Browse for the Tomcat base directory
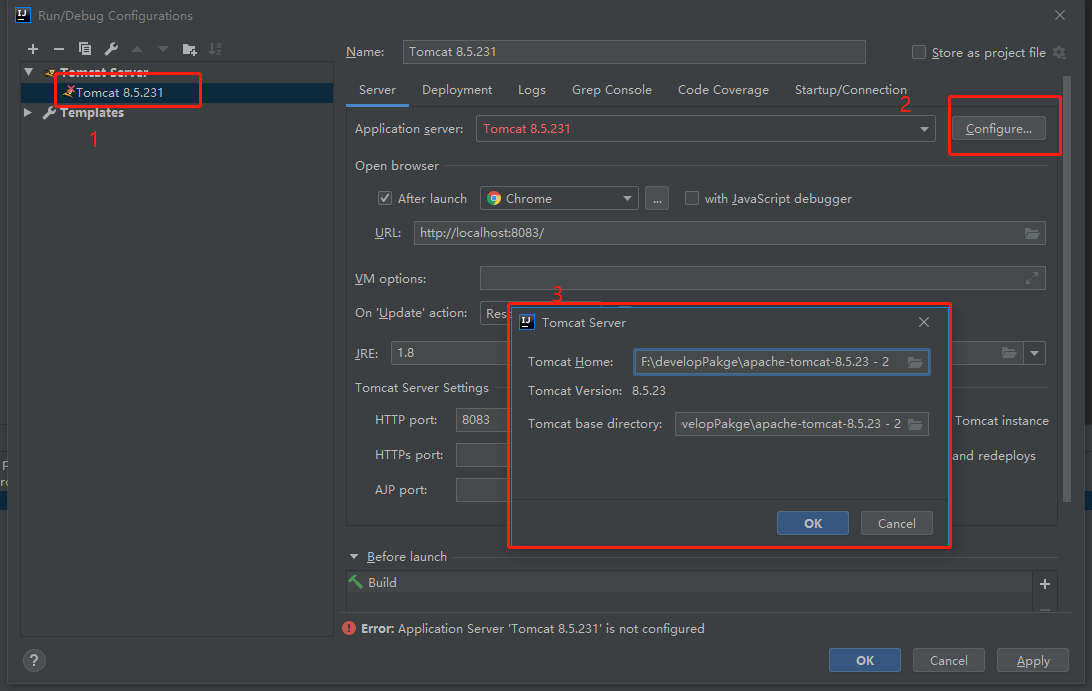This screenshot has width=1092, height=691. [x=915, y=424]
